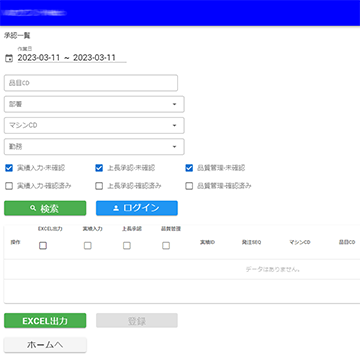Screen dimensions: 360x360
Task: Select the work date range 2023-03-11 field
Action: [x=72, y=58]
